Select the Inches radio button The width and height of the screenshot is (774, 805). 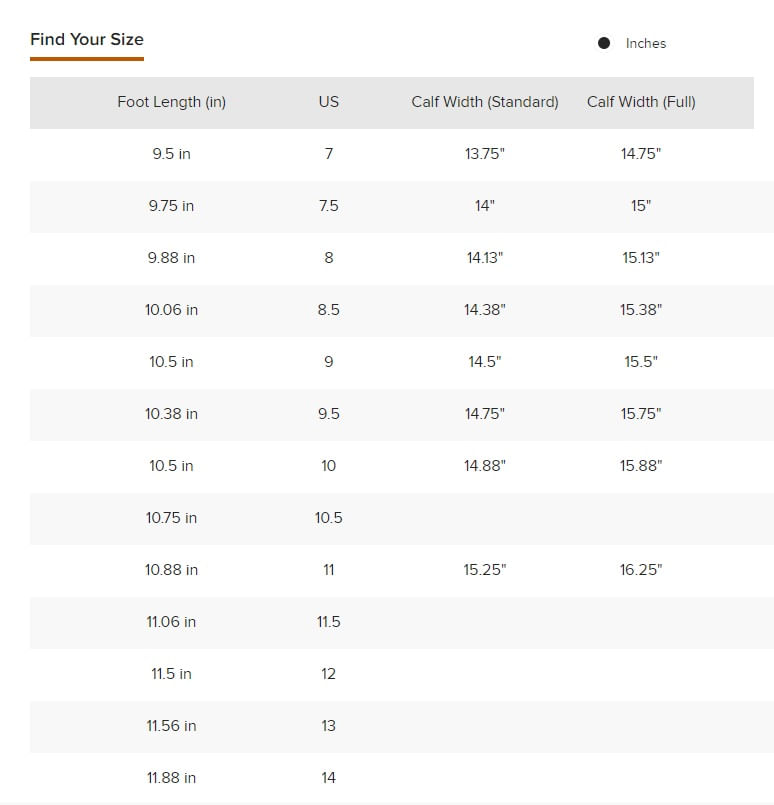604,43
